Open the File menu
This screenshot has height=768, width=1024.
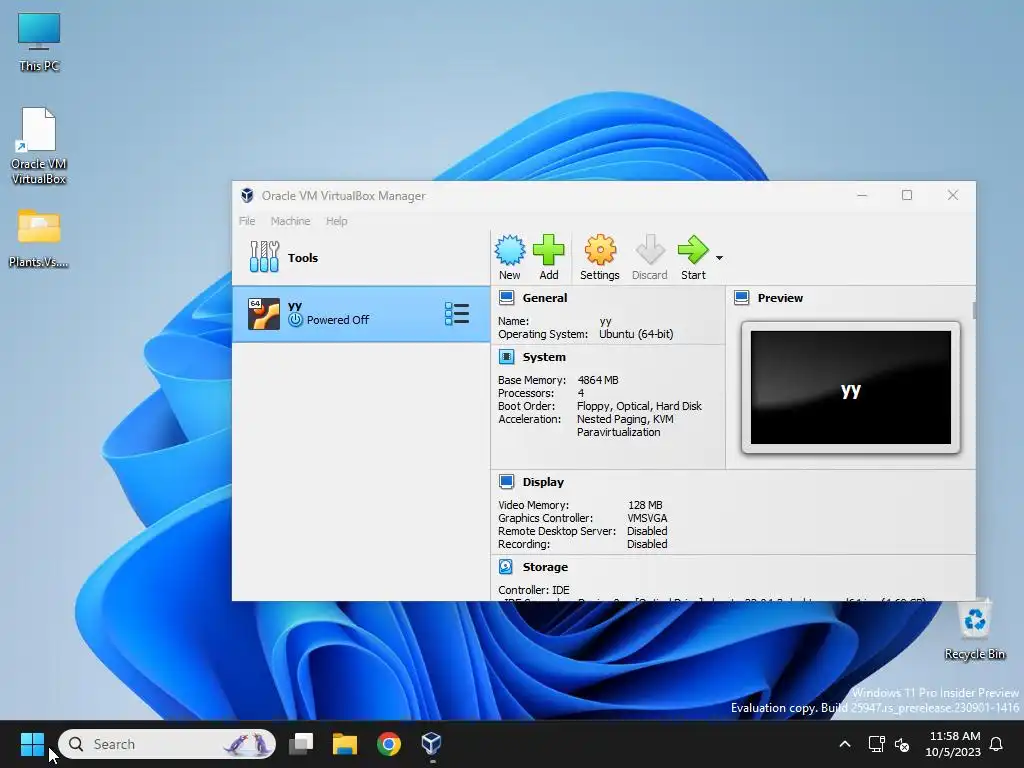(247, 221)
